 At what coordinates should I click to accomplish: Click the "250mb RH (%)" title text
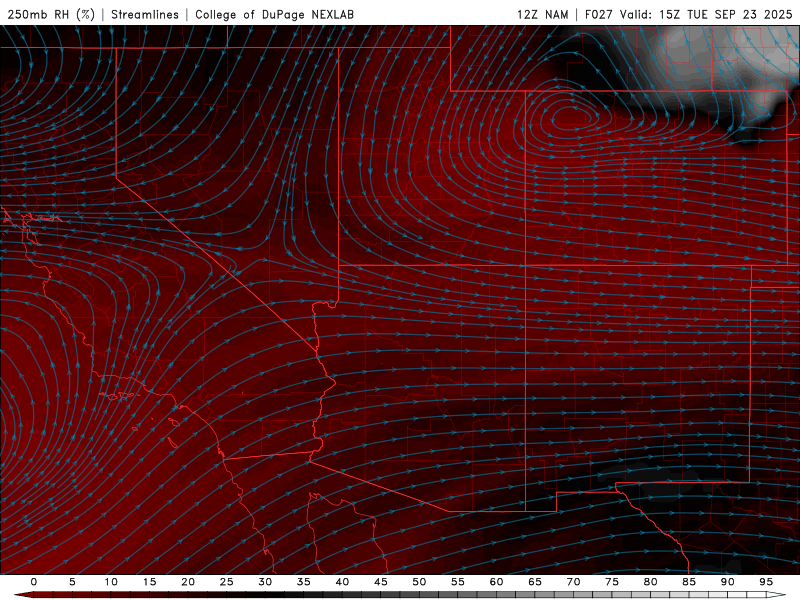pyautogui.click(x=51, y=14)
